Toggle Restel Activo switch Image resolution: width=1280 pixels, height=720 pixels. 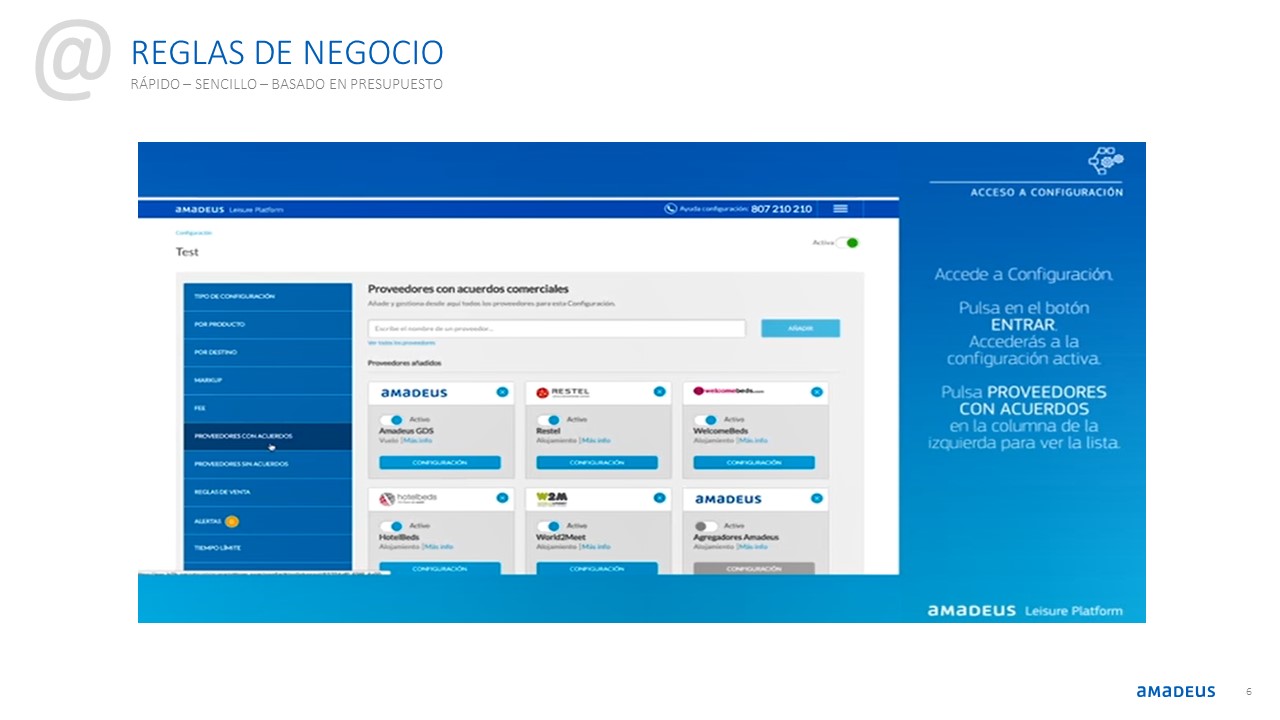coord(548,420)
